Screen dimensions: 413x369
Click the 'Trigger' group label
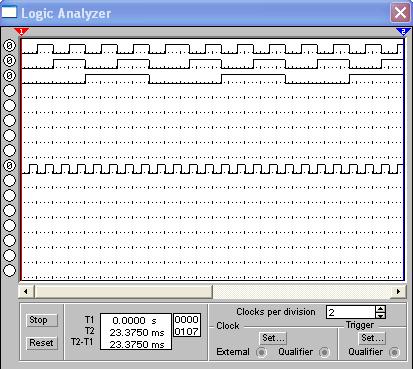click(x=360, y=325)
